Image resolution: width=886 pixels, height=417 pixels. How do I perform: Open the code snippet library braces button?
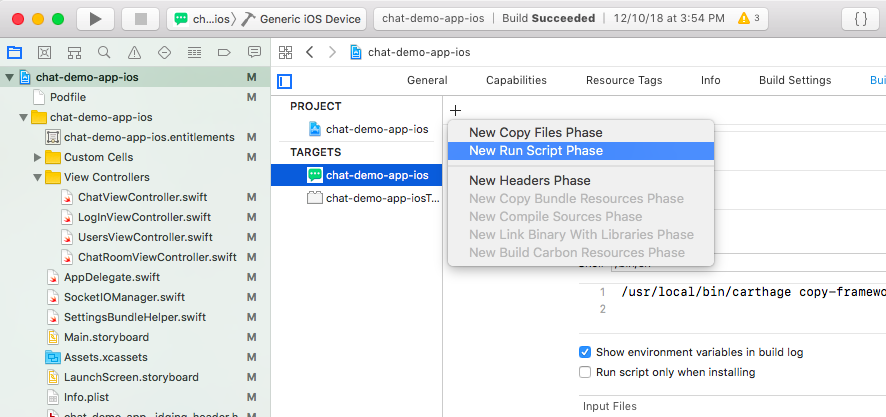(x=861, y=19)
